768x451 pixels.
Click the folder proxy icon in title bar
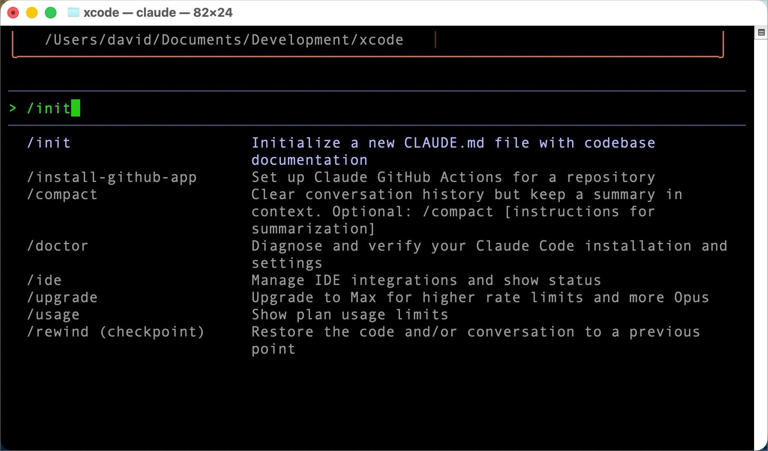pos(73,13)
